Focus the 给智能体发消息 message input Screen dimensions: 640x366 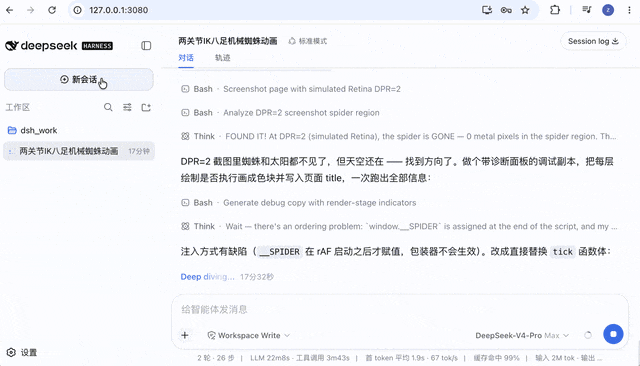coord(400,309)
